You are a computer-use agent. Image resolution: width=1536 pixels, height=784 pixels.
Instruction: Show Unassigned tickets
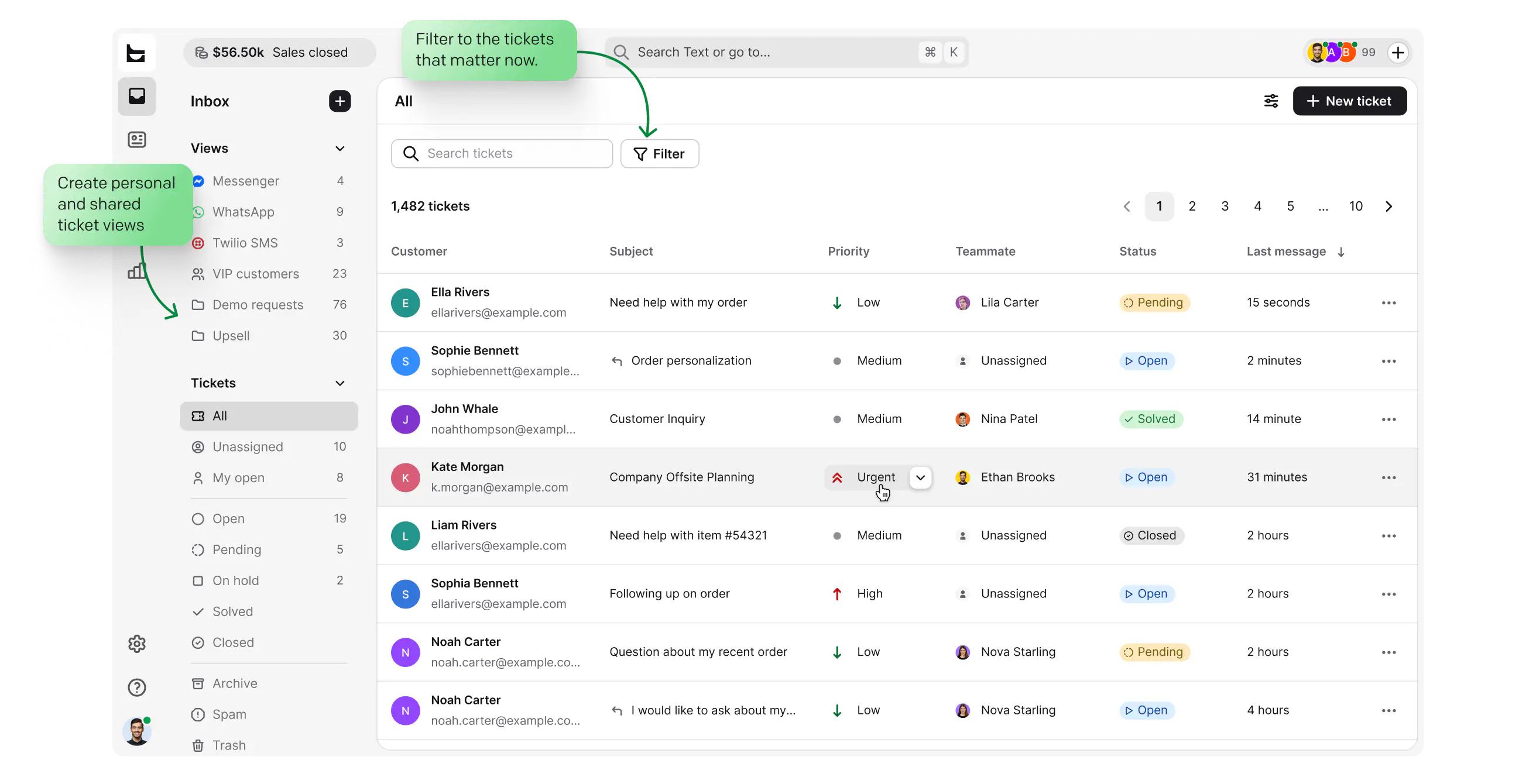pyautogui.click(x=269, y=447)
